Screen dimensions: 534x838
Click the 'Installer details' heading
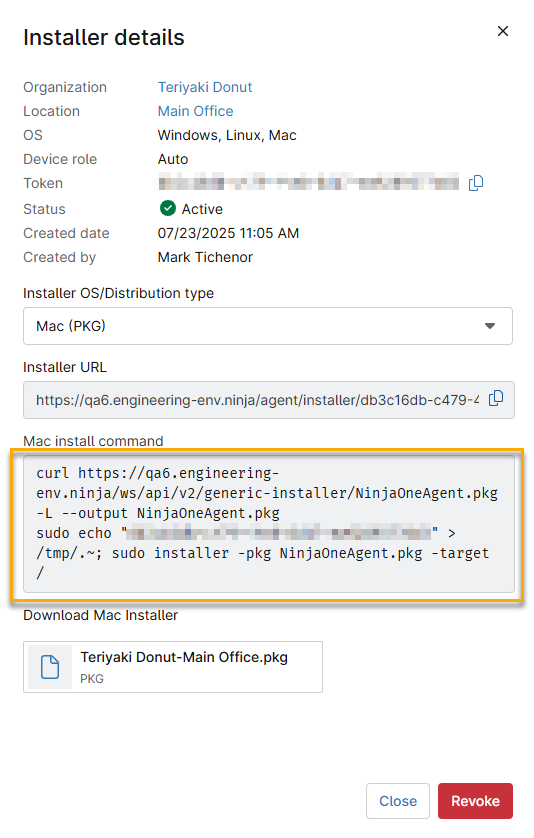(x=104, y=37)
